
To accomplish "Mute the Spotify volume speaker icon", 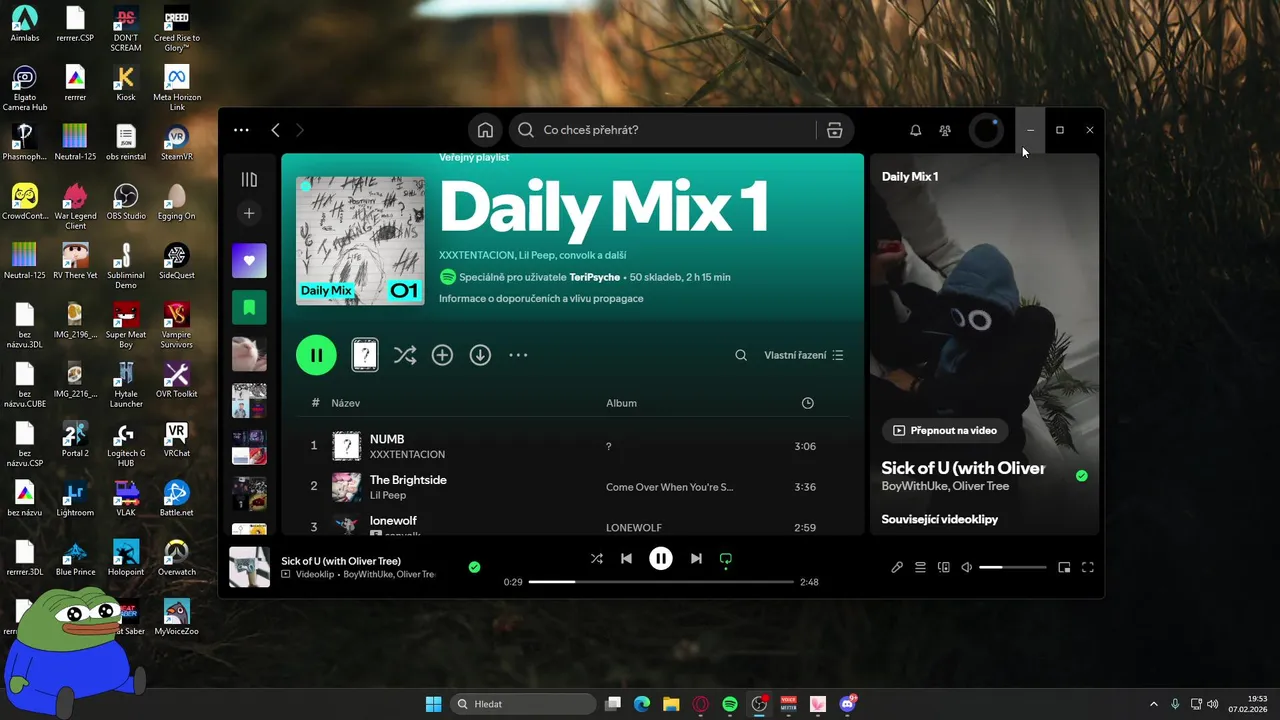I will 967,567.
